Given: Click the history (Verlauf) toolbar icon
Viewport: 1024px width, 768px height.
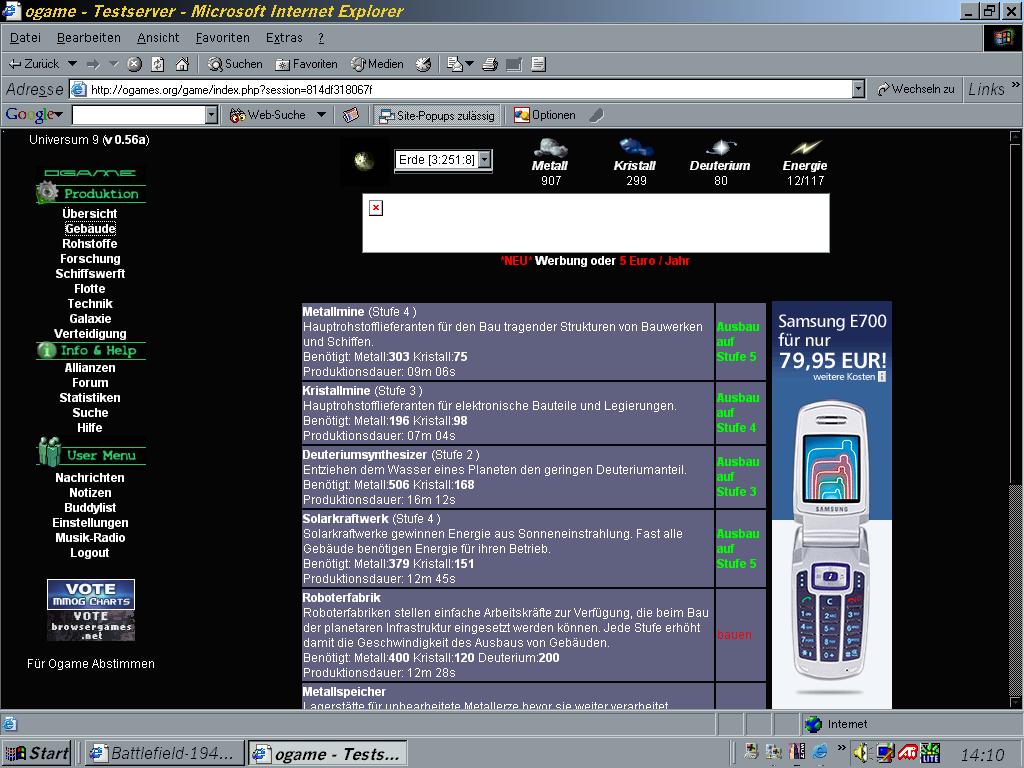Looking at the screenshot, I should pyautogui.click(x=423, y=64).
